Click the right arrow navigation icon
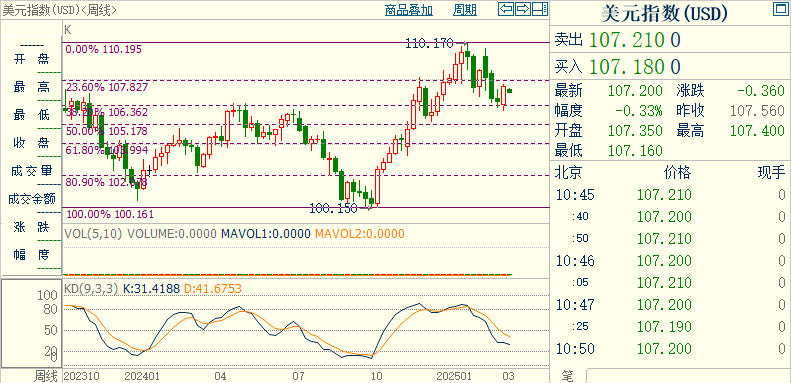The width and height of the screenshot is (791, 383). coord(523,9)
